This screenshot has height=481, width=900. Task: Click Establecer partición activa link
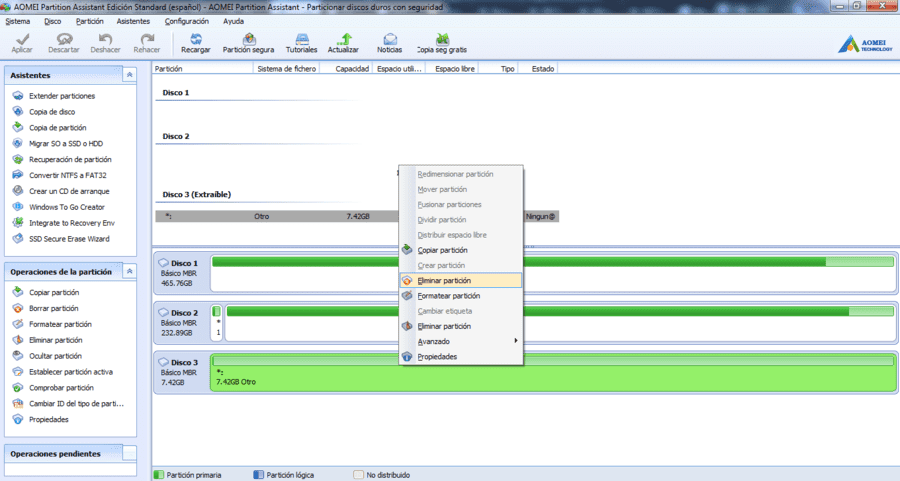71,372
